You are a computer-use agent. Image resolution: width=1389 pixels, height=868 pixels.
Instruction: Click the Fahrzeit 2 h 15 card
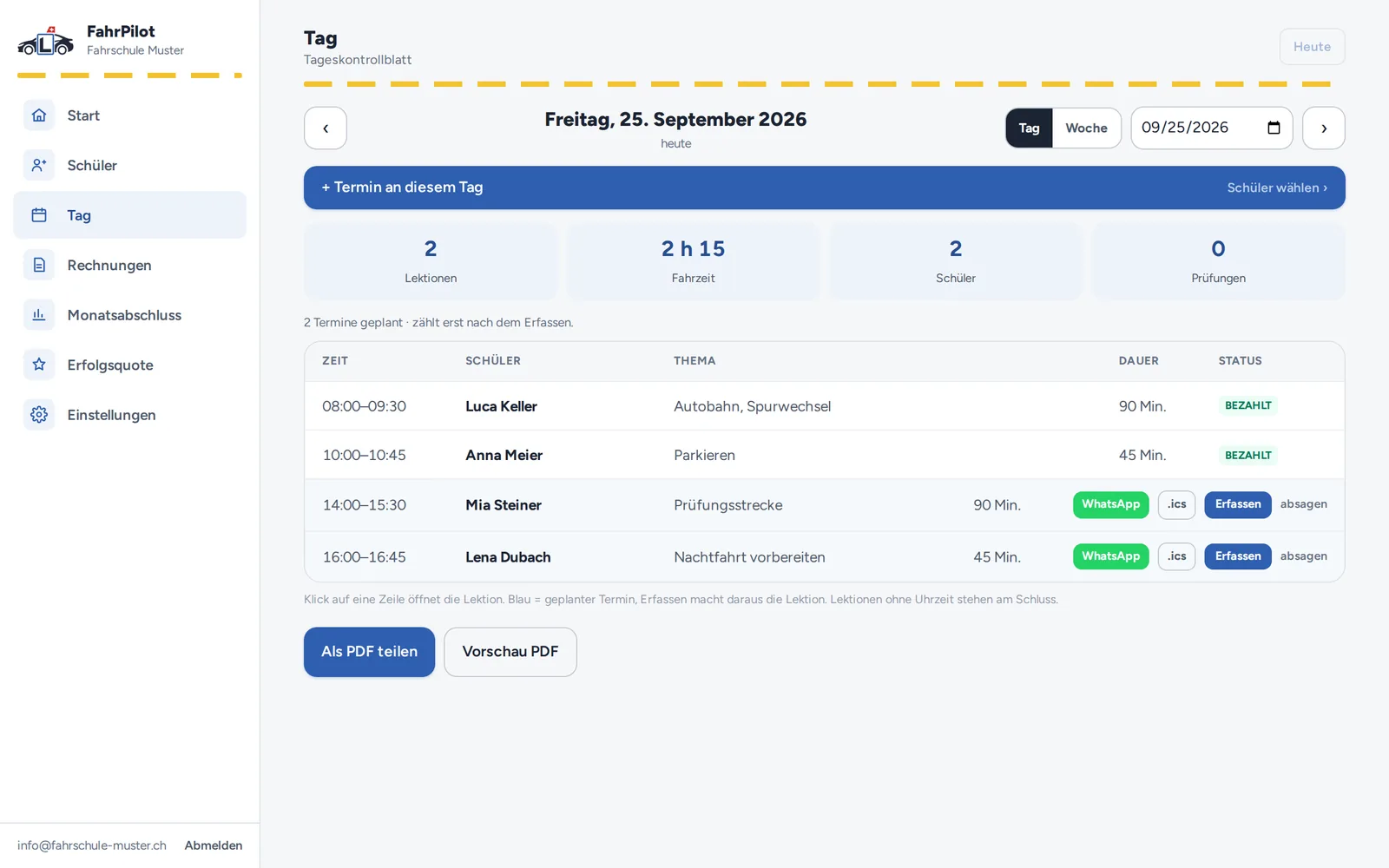(693, 261)
